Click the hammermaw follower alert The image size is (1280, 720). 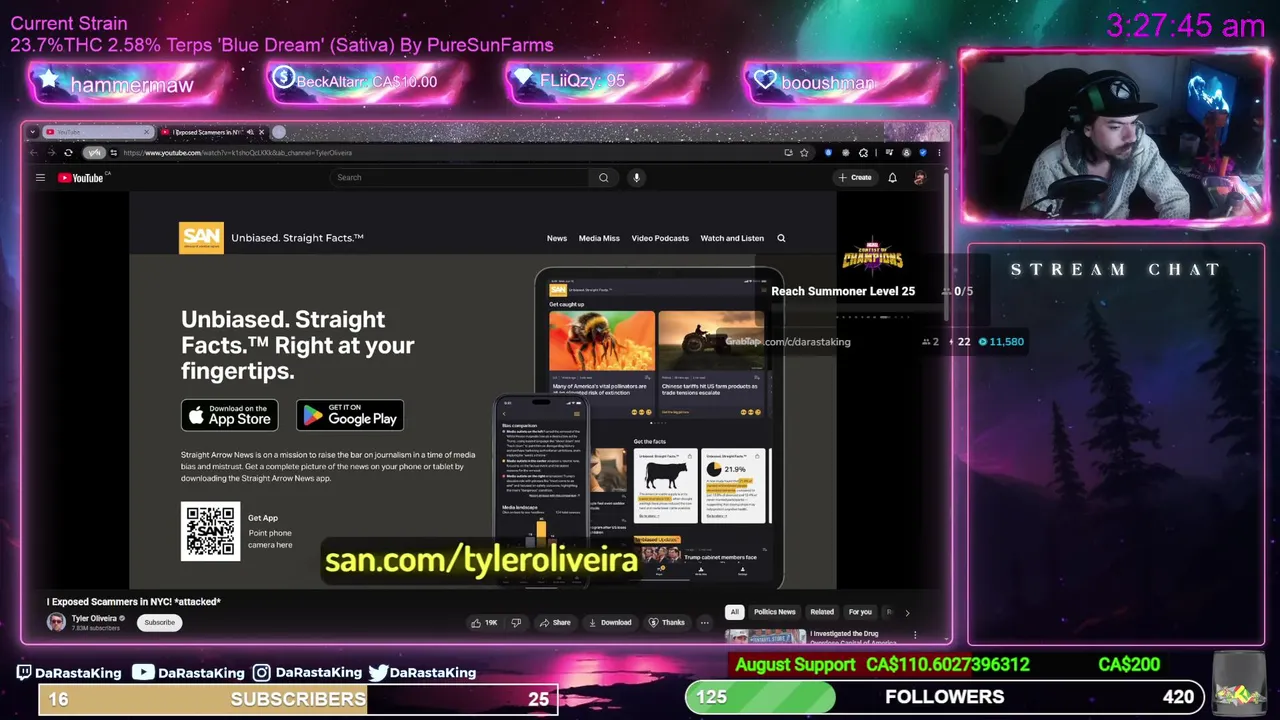pos(132,85)
